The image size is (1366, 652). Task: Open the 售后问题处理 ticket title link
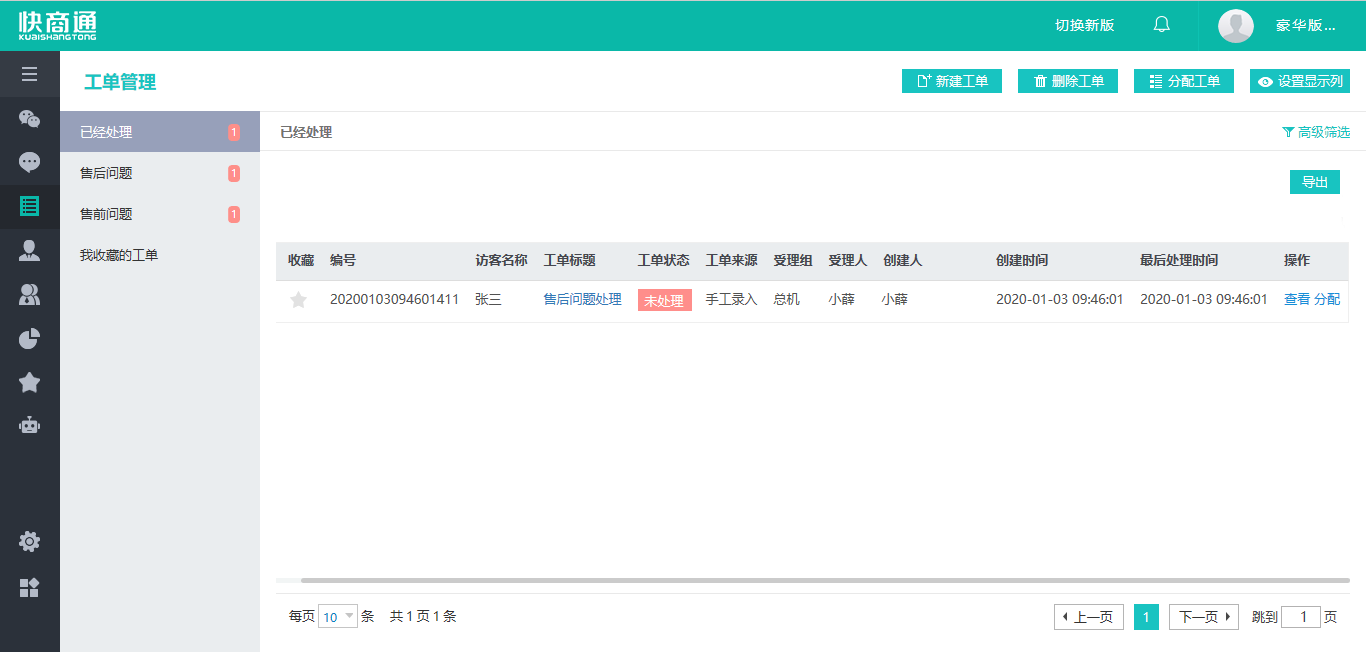(582, 299)
